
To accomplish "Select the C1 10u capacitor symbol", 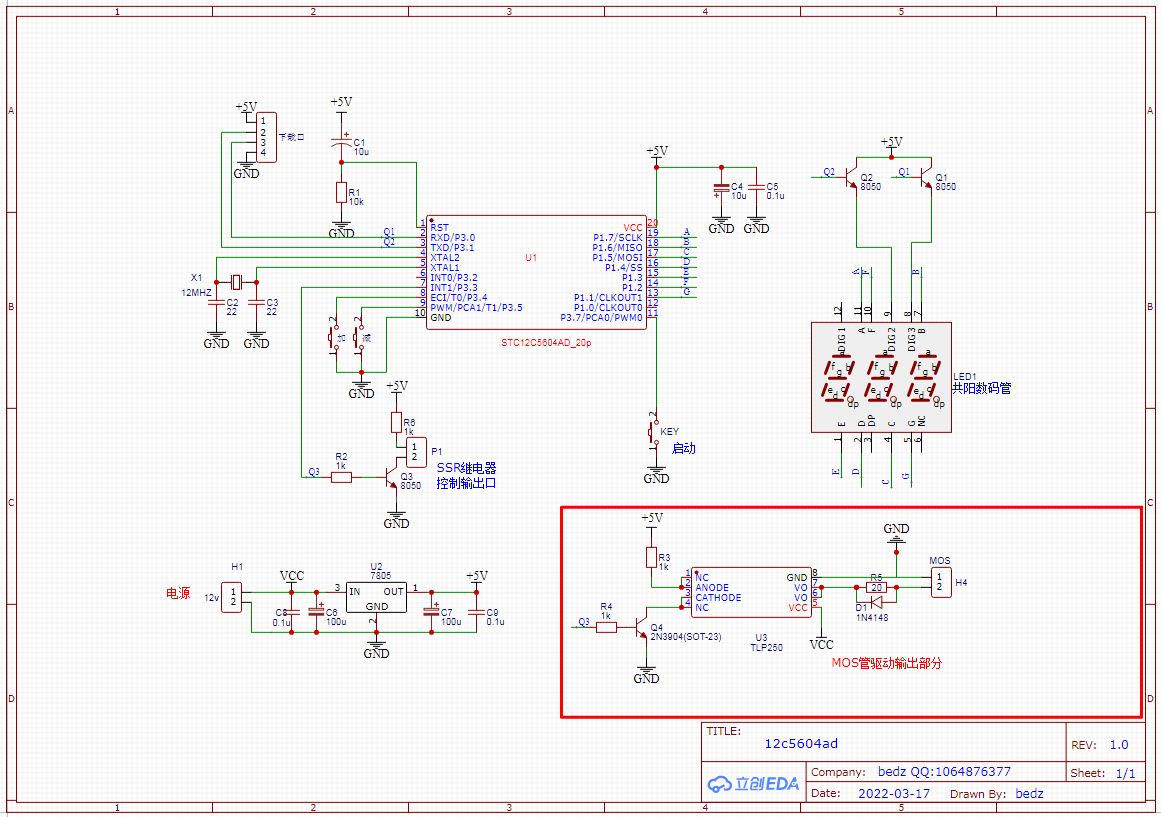I will pyautogui.click(x=341, y=141).
